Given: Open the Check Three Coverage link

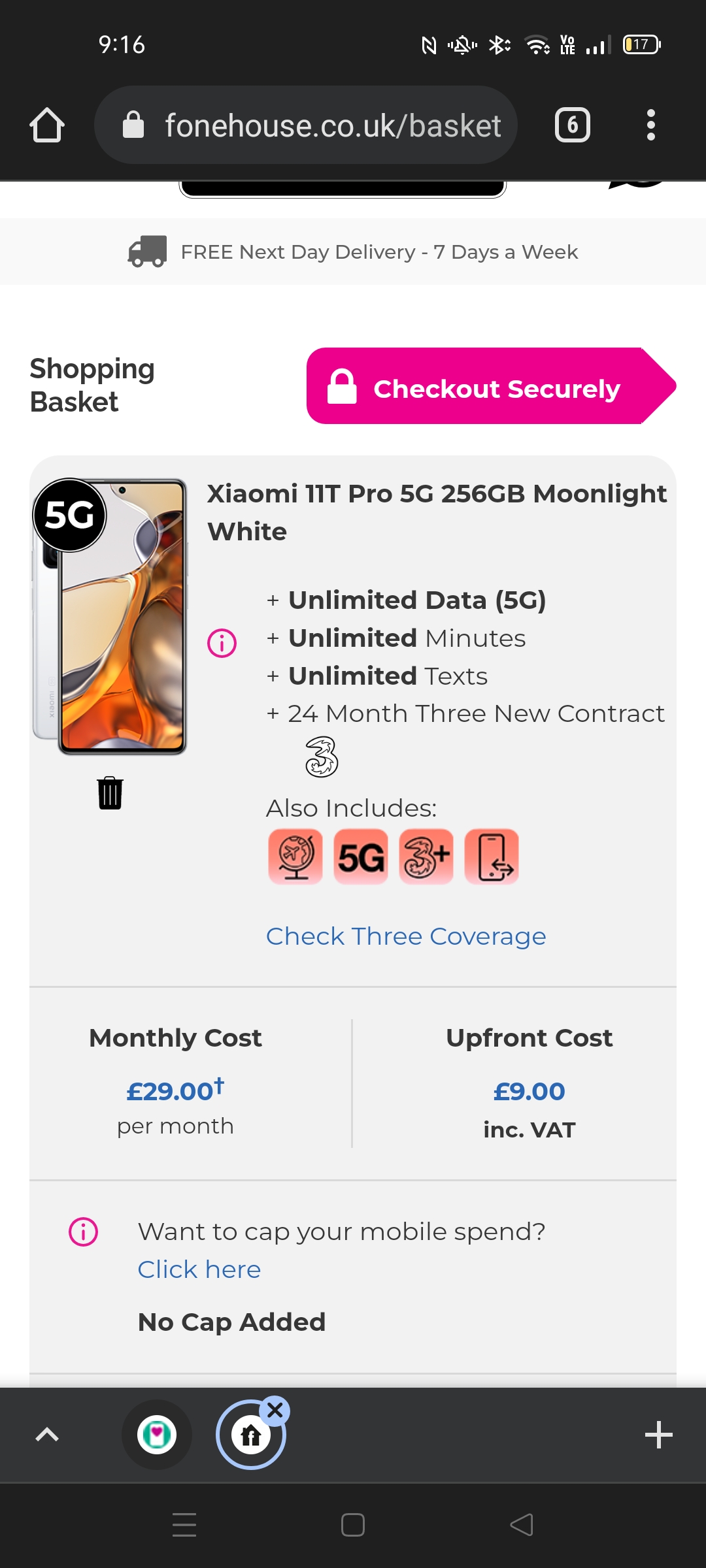Looking at the screenshot, I should point(405,936).
